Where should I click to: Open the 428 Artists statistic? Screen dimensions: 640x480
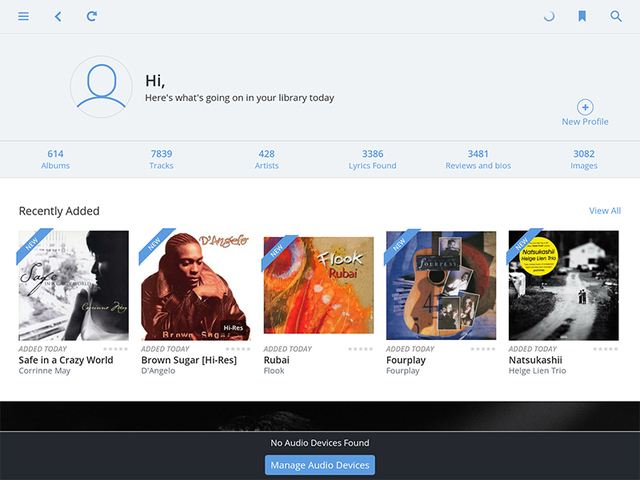[x=267, y=160]
